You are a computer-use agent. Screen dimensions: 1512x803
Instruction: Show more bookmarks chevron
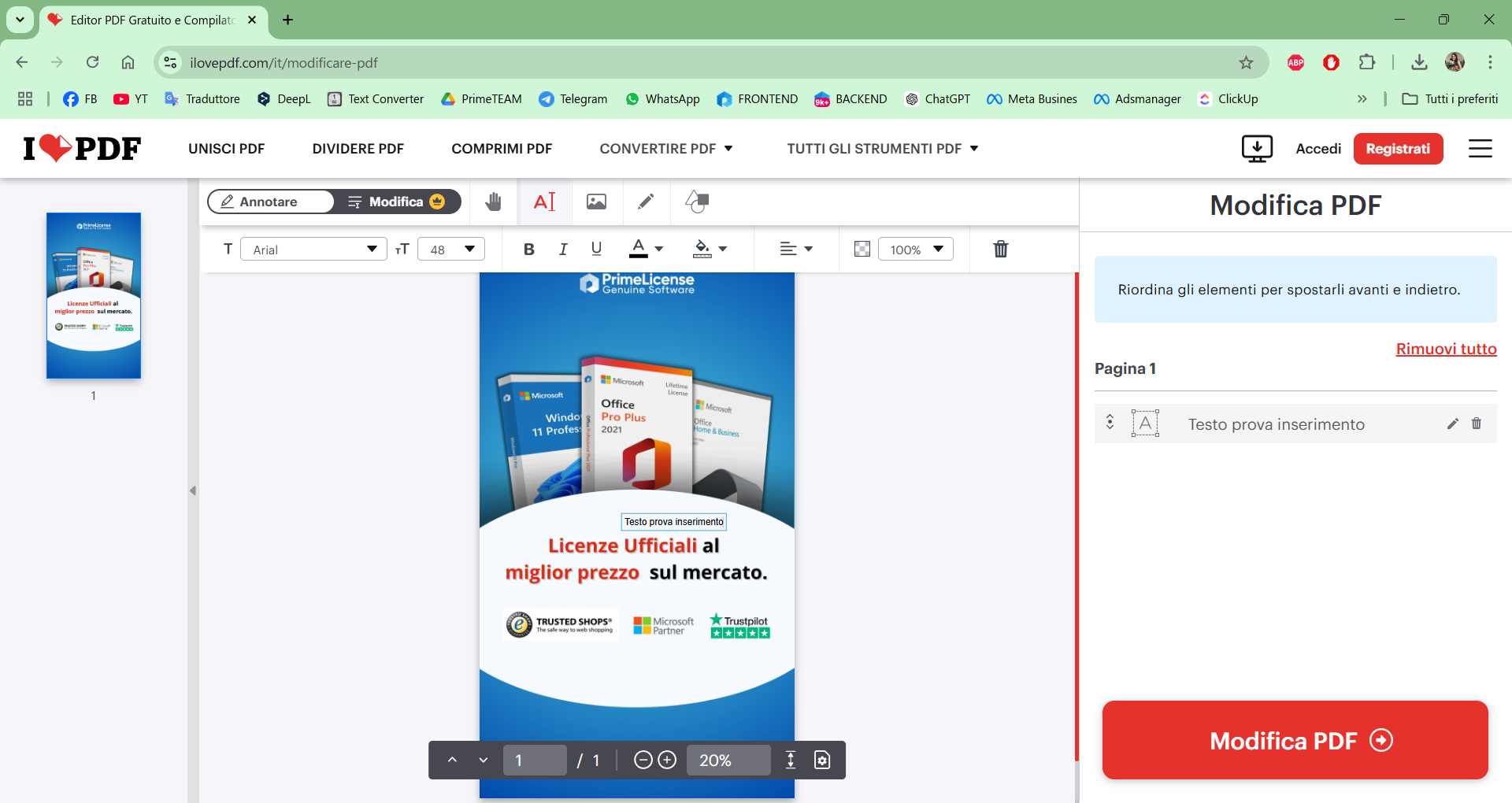point(1362,98)
